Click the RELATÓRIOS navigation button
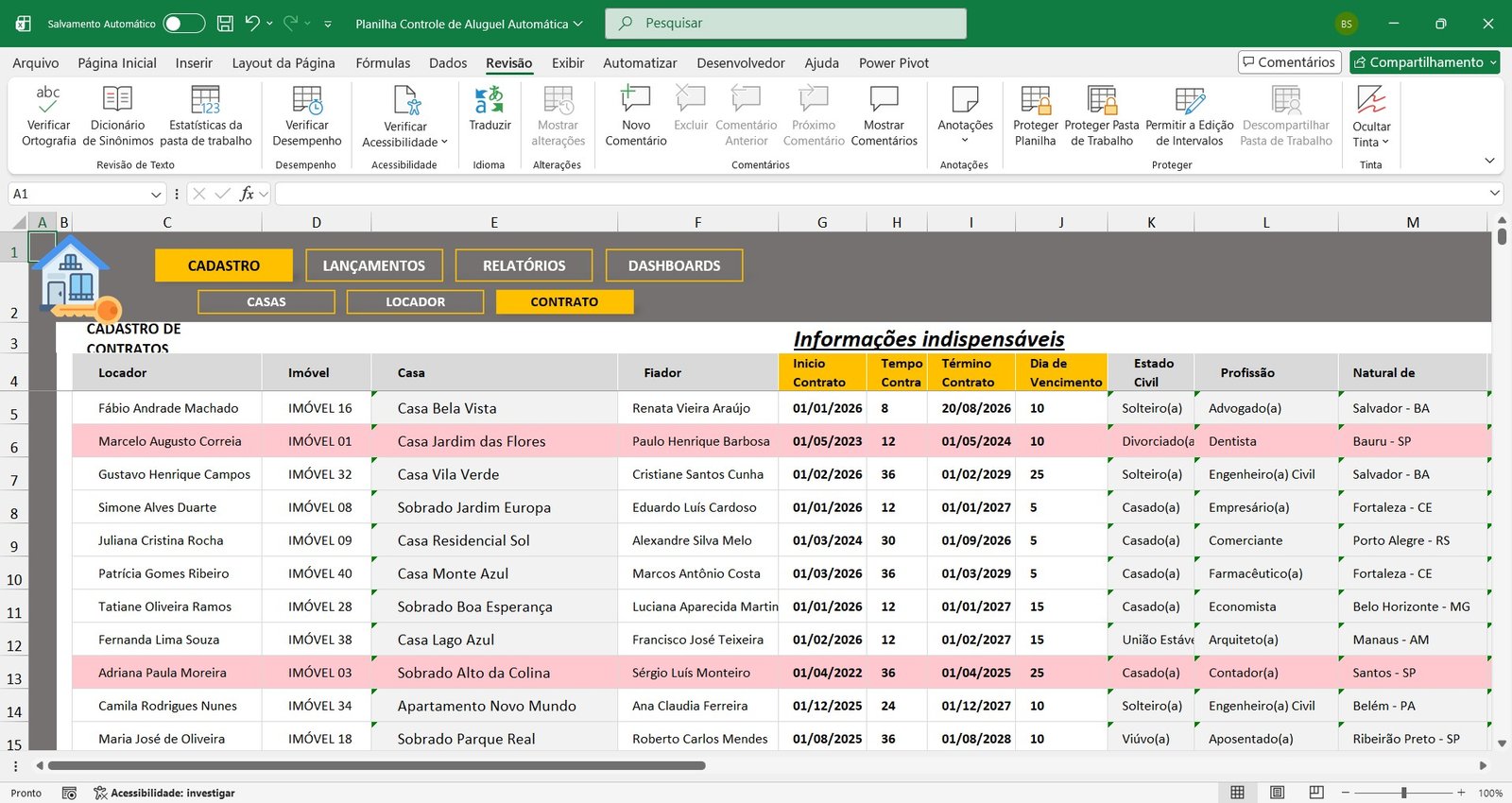The height and width of the screenshot is (803, 1512). pos(524,265)
